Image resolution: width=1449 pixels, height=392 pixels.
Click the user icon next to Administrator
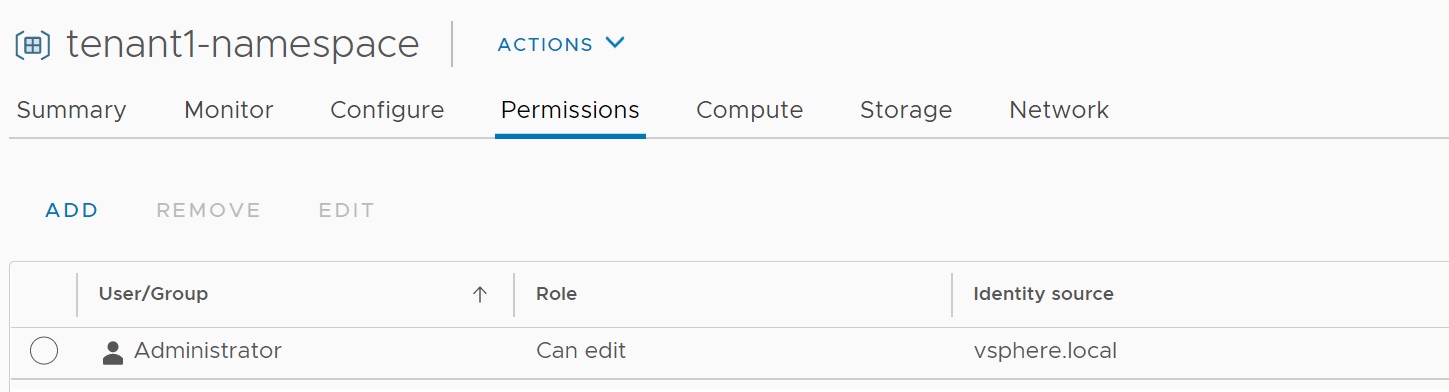tap(113, 351)
